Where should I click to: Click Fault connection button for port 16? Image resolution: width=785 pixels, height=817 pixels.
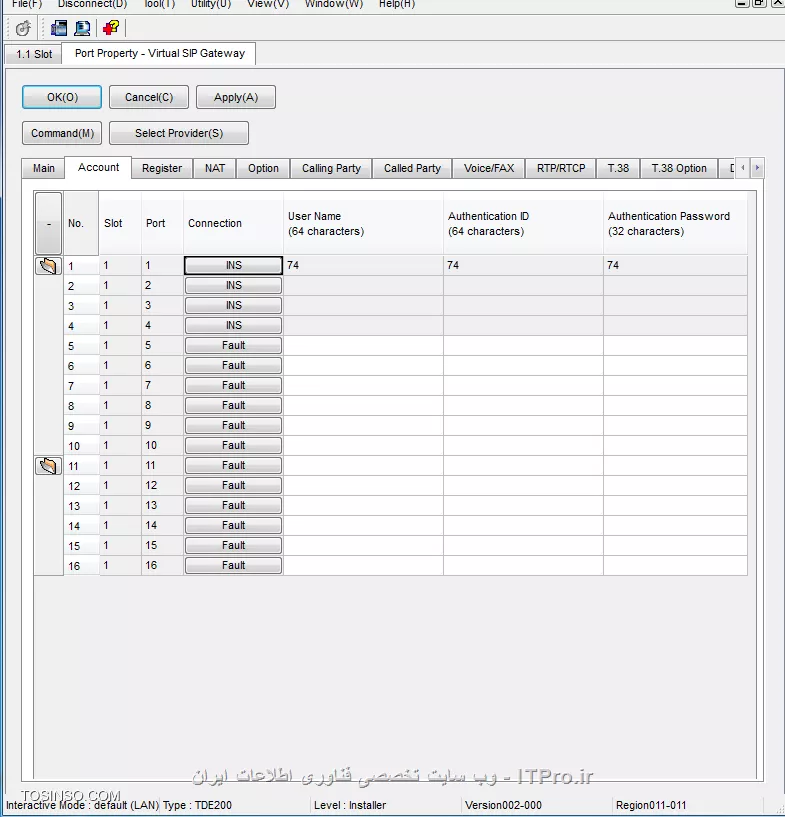(x=233, y=565)
